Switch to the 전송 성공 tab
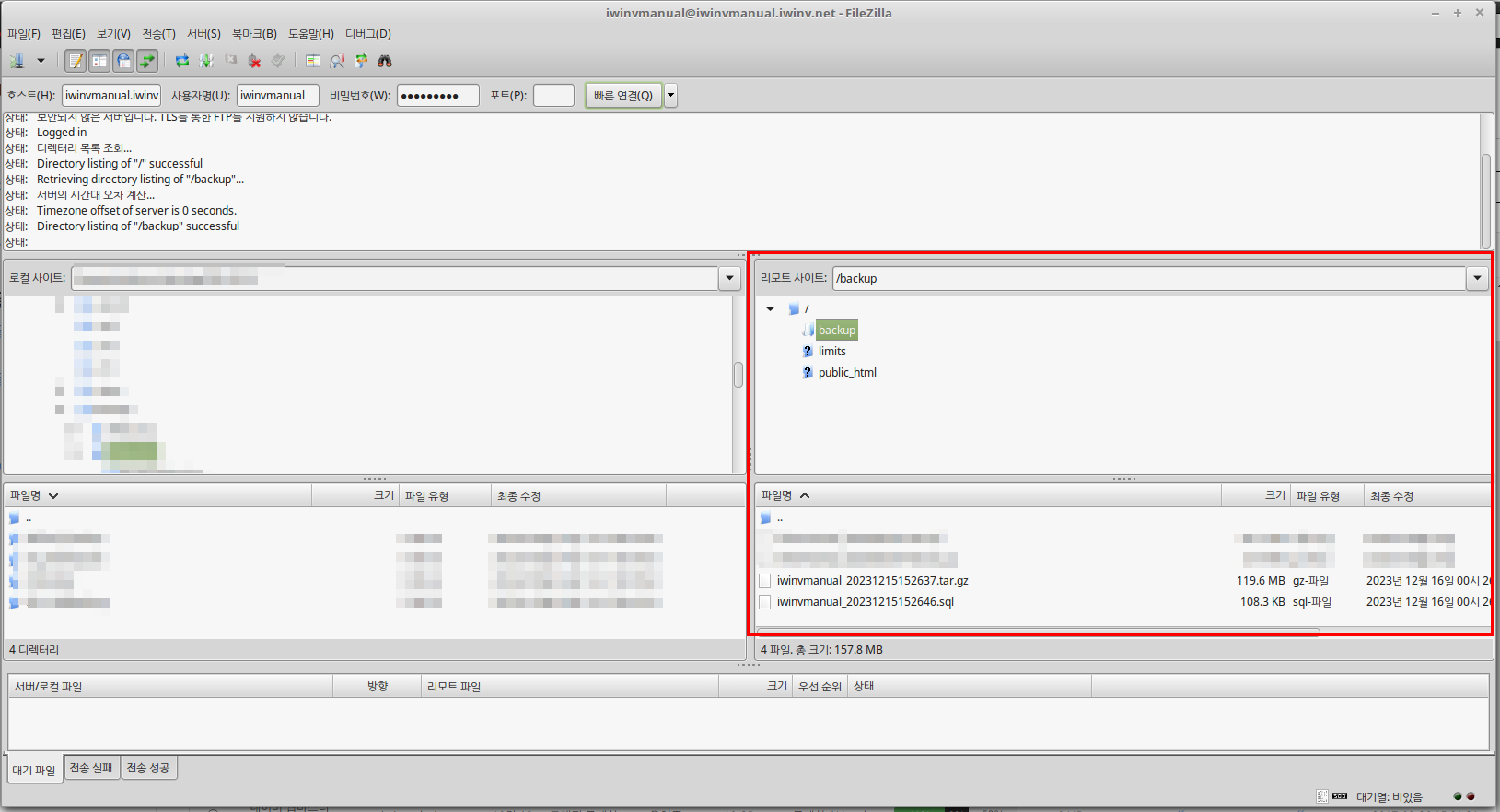The height and width of the screenshot is (812, 1500). [148, 768]
